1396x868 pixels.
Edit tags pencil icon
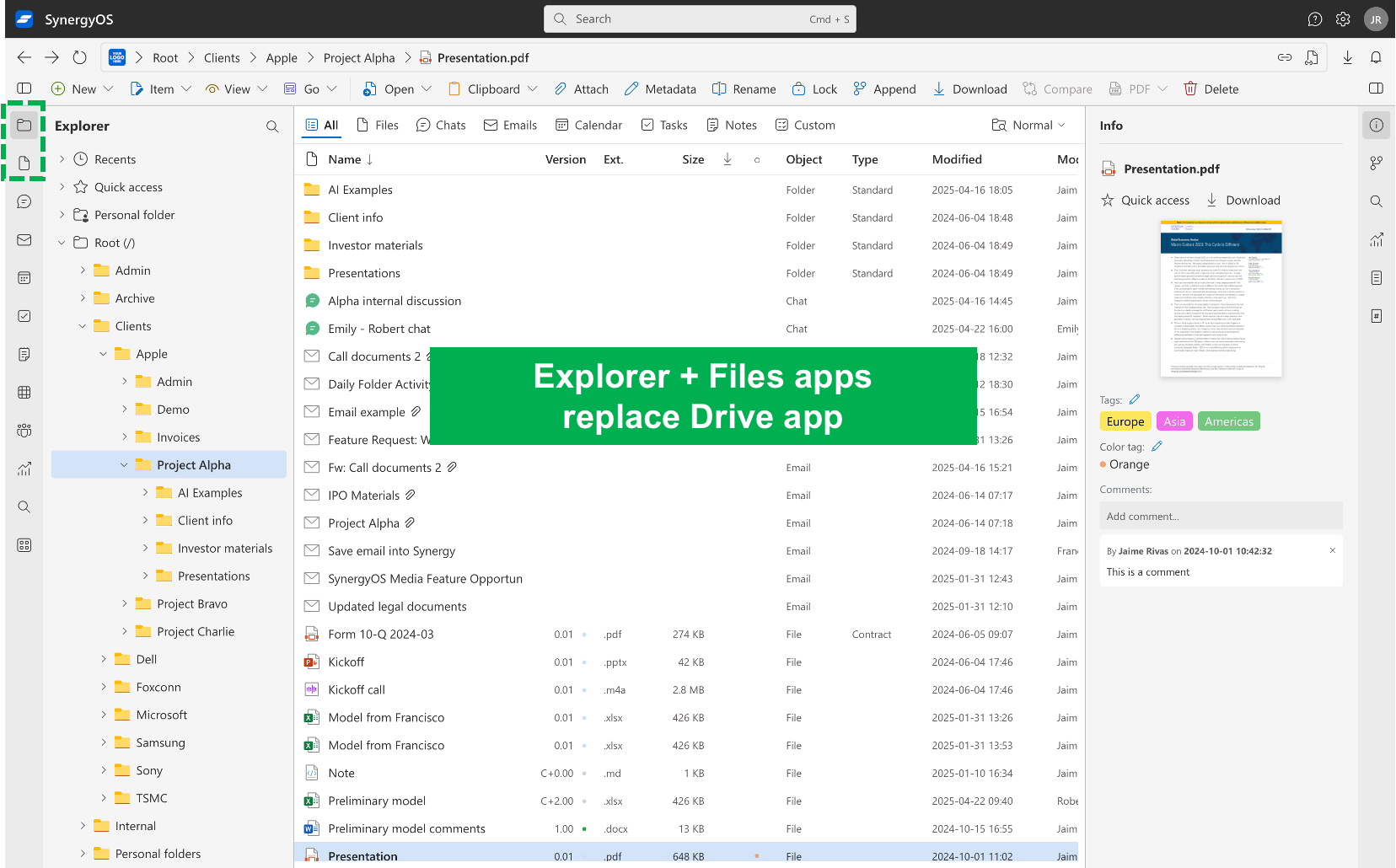click(x=1135, y=399)
